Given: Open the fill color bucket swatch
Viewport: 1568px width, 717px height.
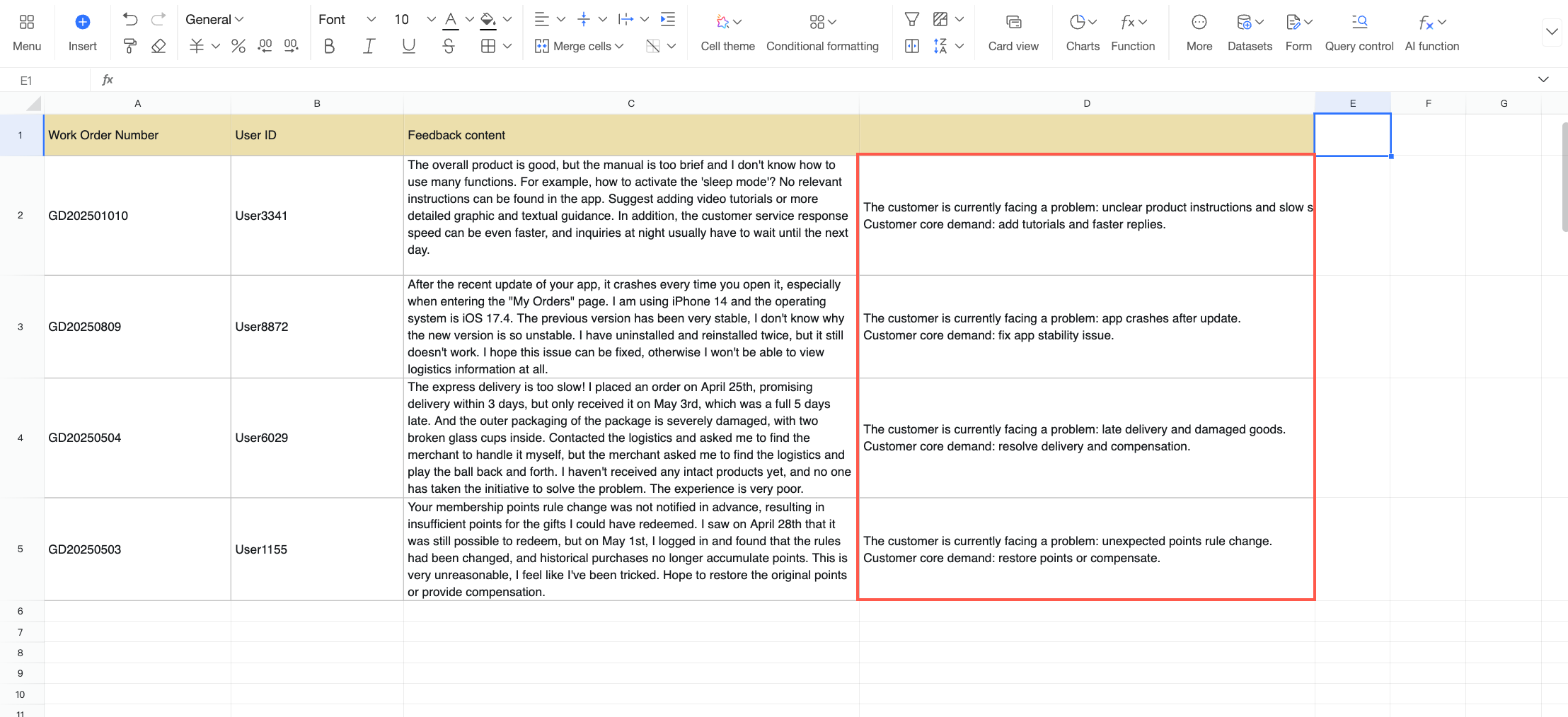Looking at the screenshot, I should 488,20.
